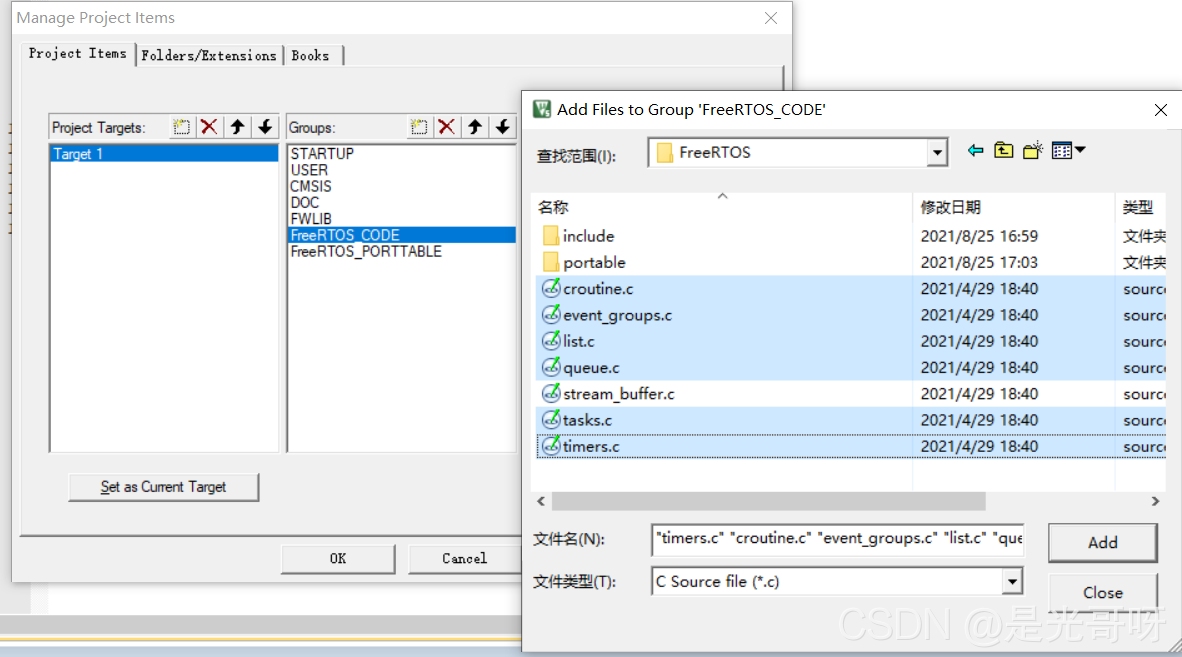
Task: Move selected Group down
Action: click(503, 127)
